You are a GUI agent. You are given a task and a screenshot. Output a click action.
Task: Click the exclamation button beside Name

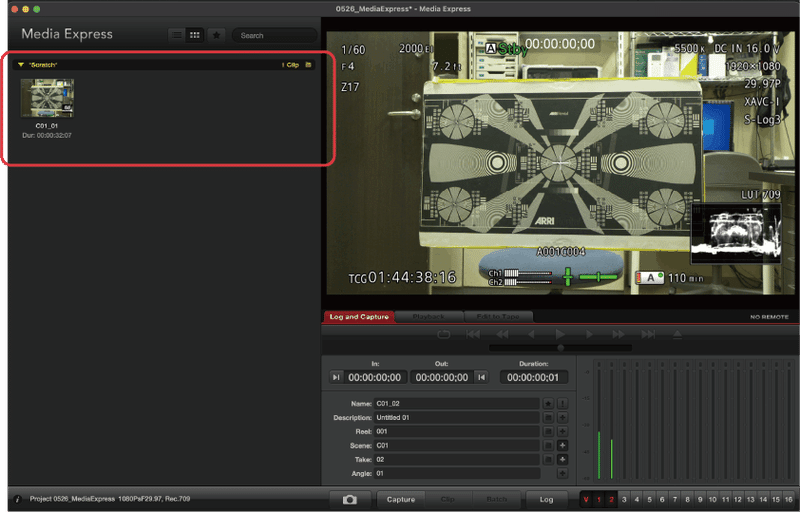[562, 403]
